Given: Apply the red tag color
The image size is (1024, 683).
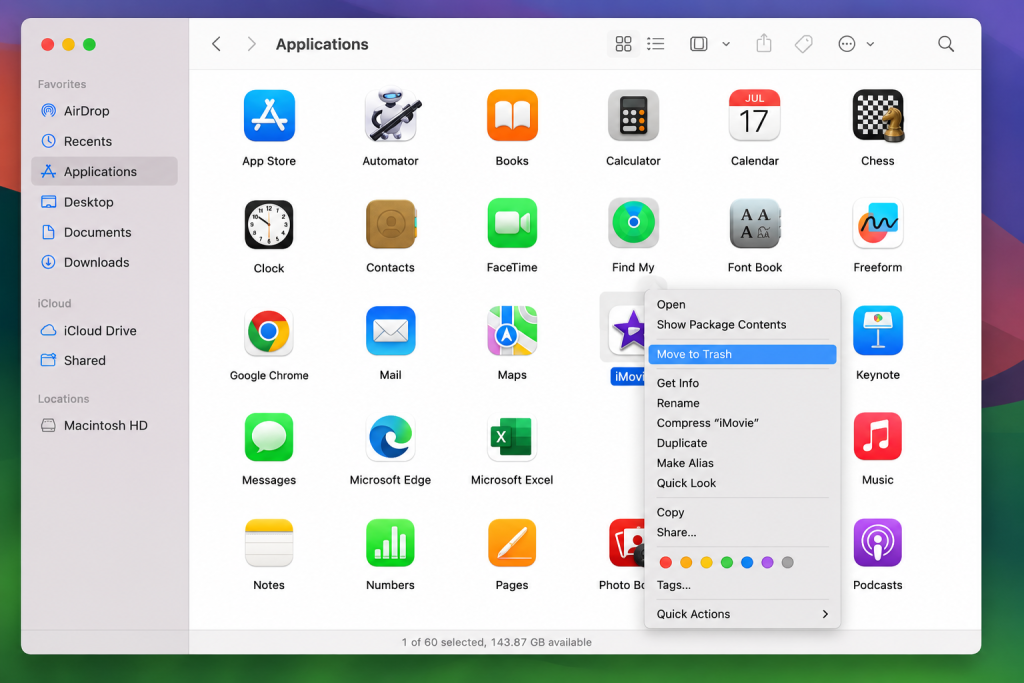Looking at the screenshot, I should click(665, 562).
